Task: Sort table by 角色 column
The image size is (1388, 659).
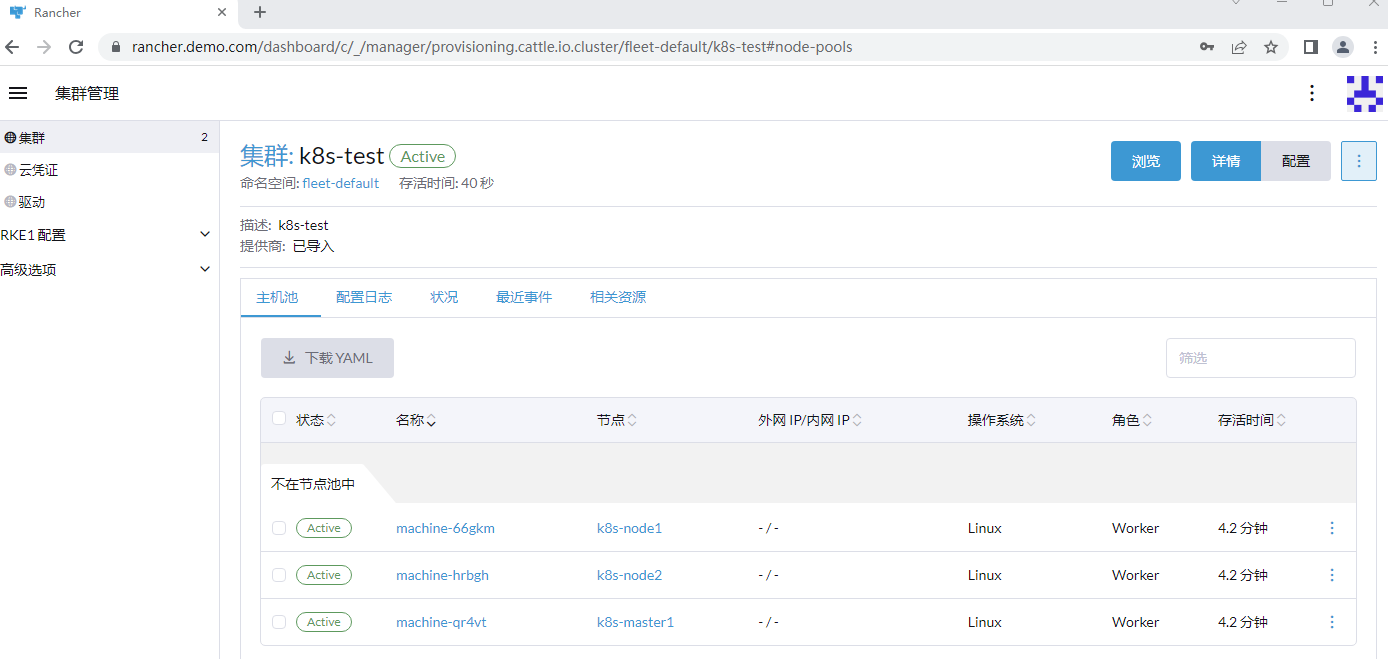Action: point(1132,420)
